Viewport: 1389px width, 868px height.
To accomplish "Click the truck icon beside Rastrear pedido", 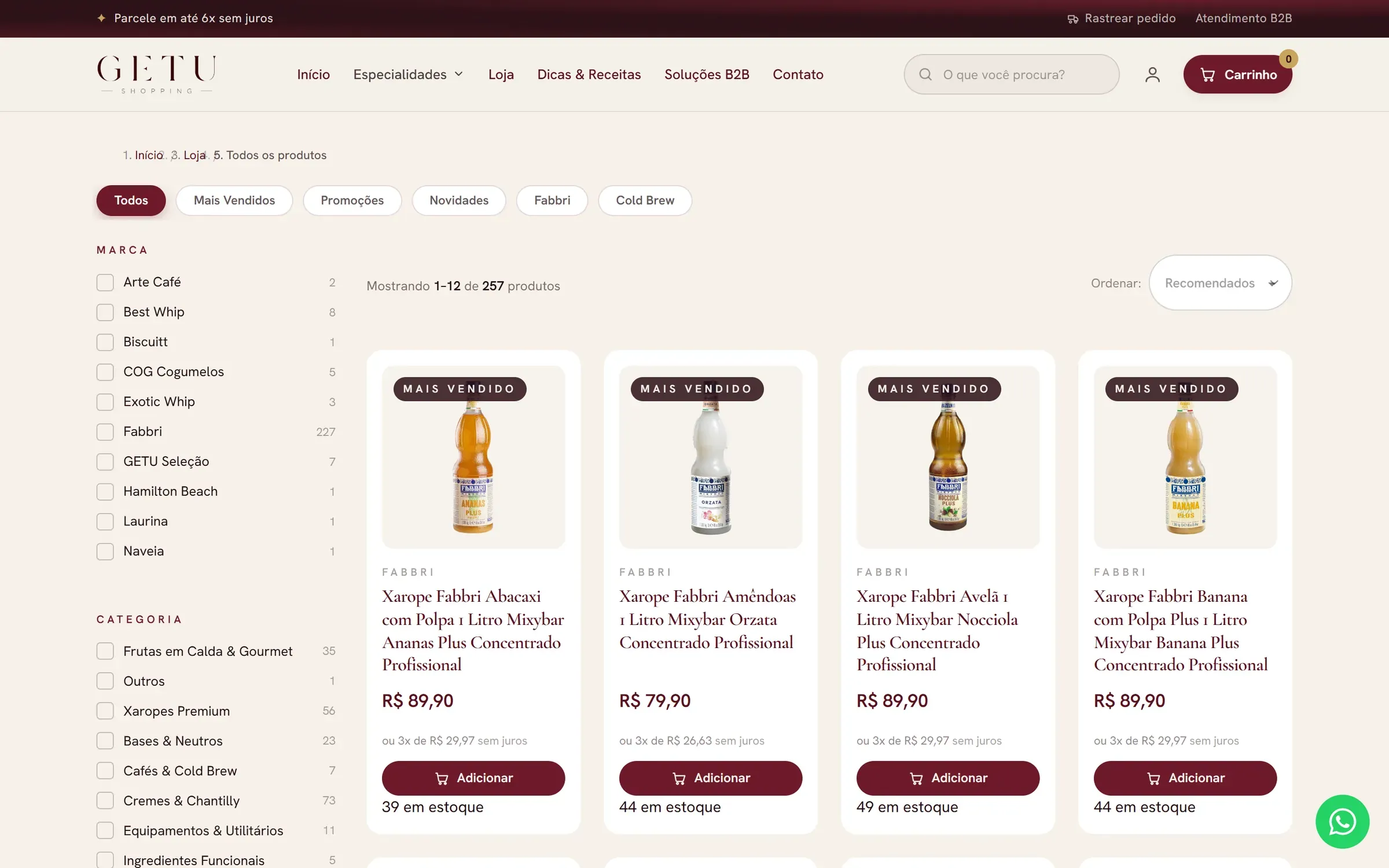I will (x=1072, y=19).
